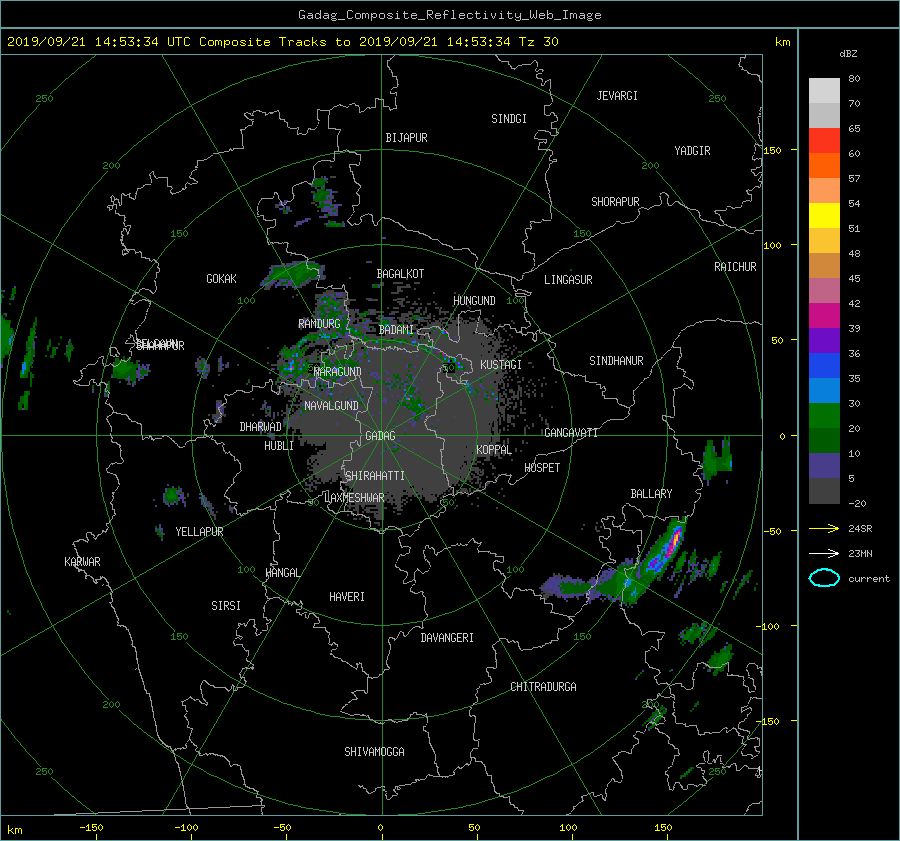Image resolution: width=900 pixels, height=841 pixels.
Task: Click the KOPPAL city label
Action: tap(494, 449)
